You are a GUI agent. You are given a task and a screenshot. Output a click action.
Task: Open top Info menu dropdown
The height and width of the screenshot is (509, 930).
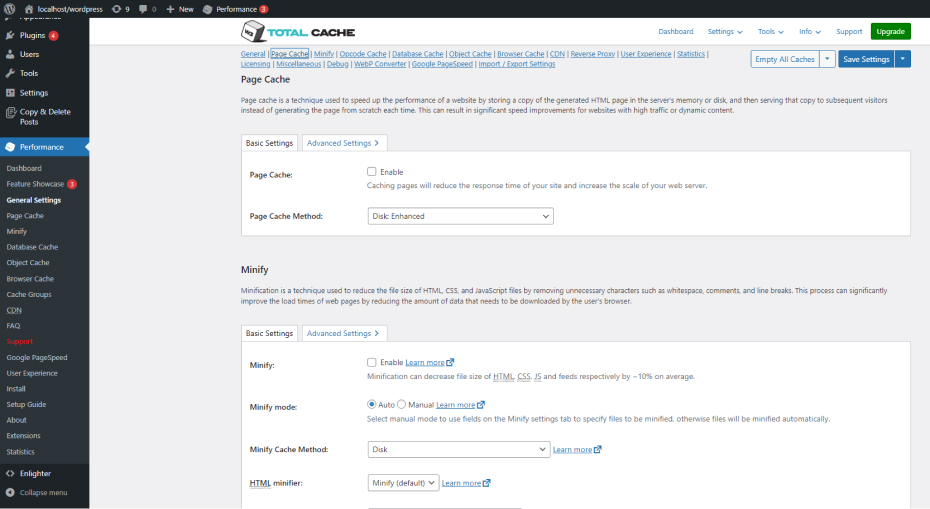coord(810,31)
